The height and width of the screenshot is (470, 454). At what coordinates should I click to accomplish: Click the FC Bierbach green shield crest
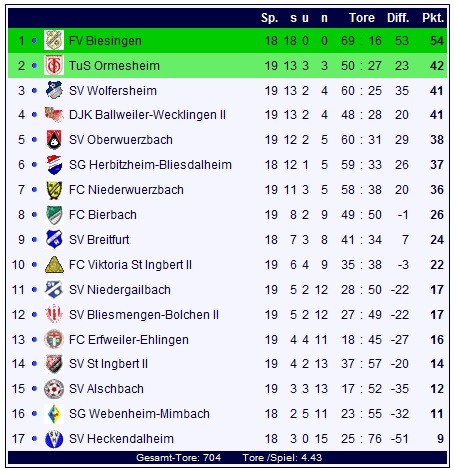point(54,215)
